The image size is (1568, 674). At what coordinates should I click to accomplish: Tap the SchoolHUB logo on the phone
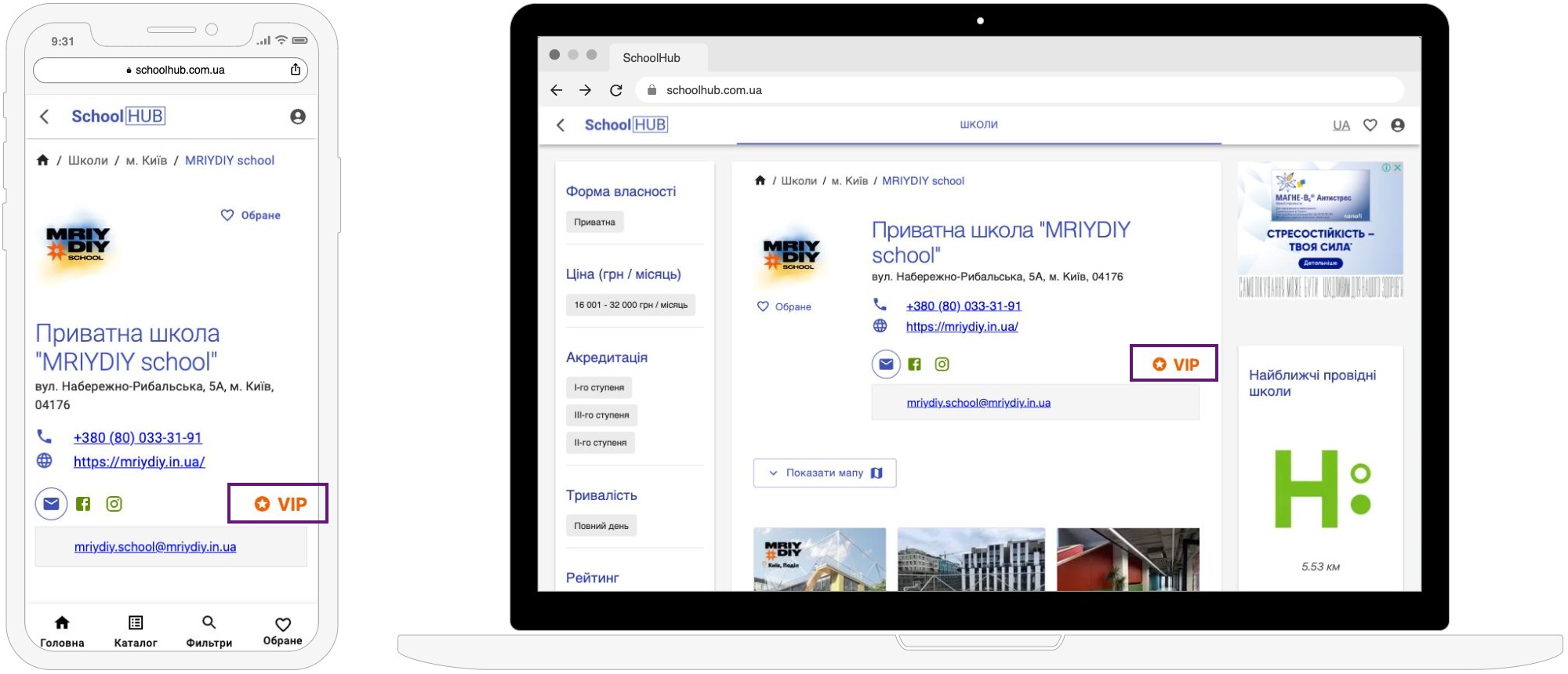point(118,116)
